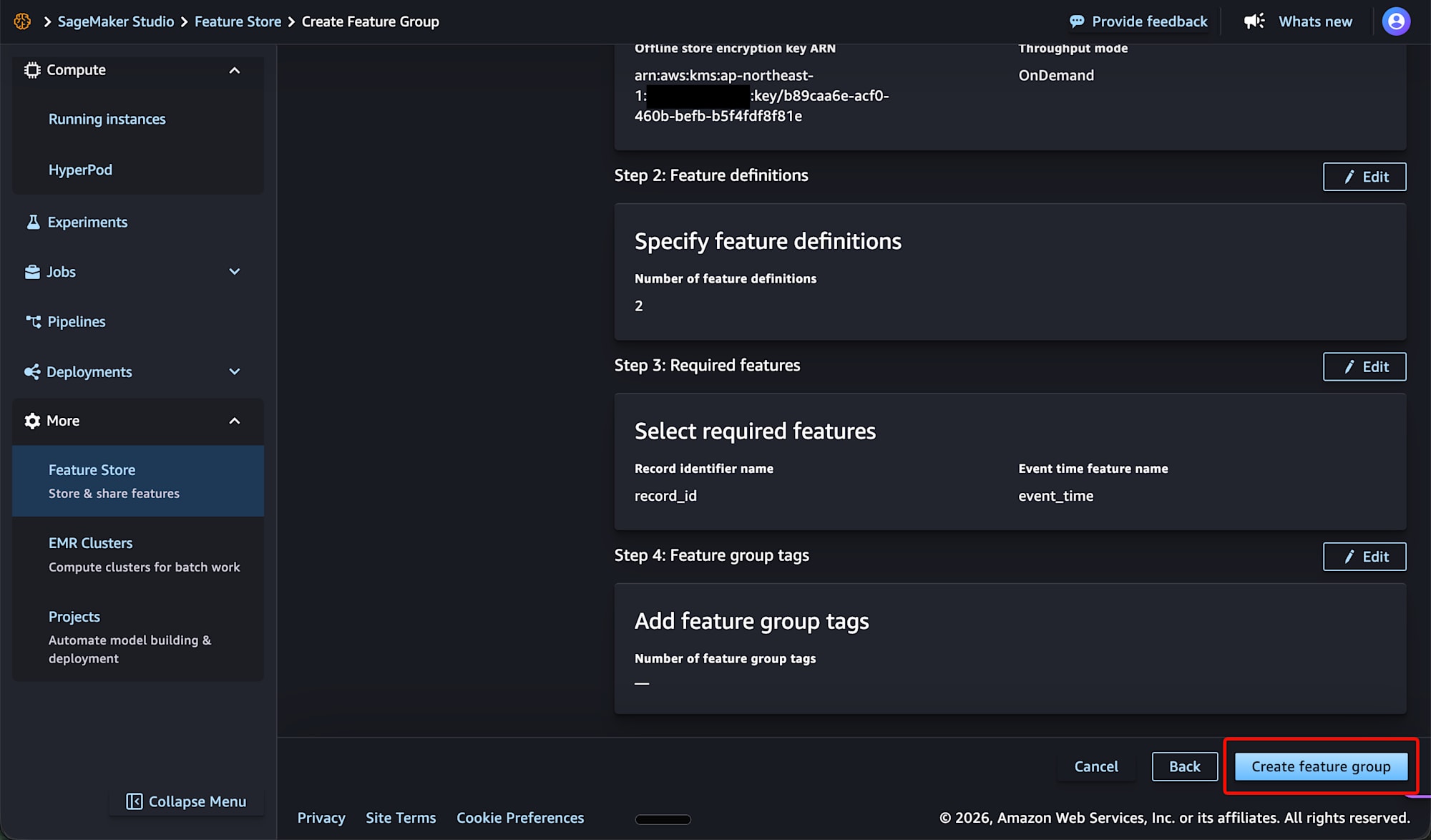Click the Experiments flask icon
Screen dimensions: 1431x840
[x=33, y=222]
